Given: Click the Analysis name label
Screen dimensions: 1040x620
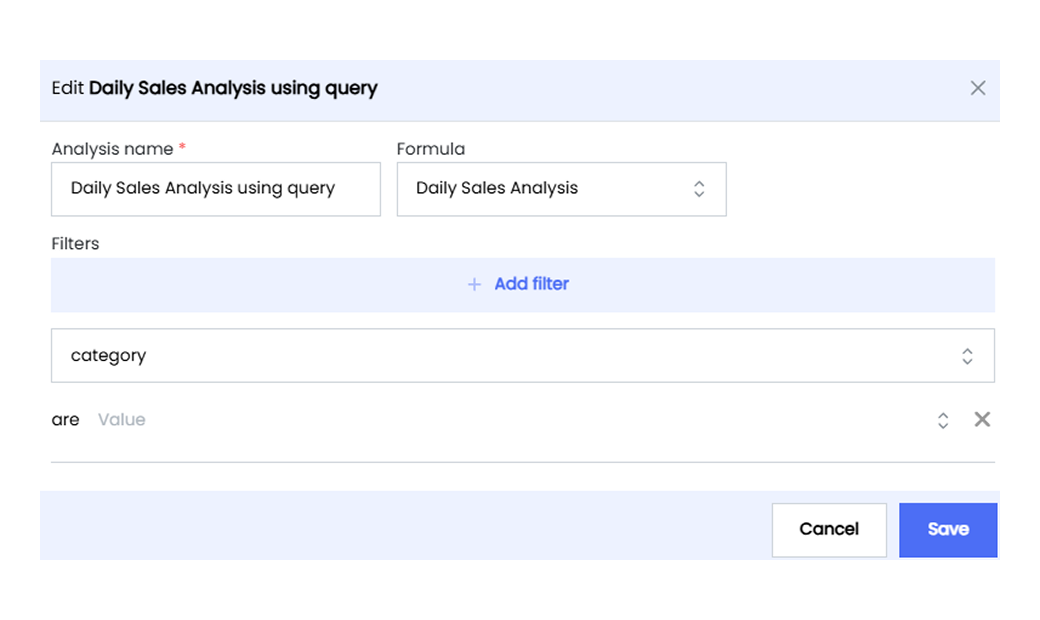Looking at the screenshot, I should click(x=112, y=149).
